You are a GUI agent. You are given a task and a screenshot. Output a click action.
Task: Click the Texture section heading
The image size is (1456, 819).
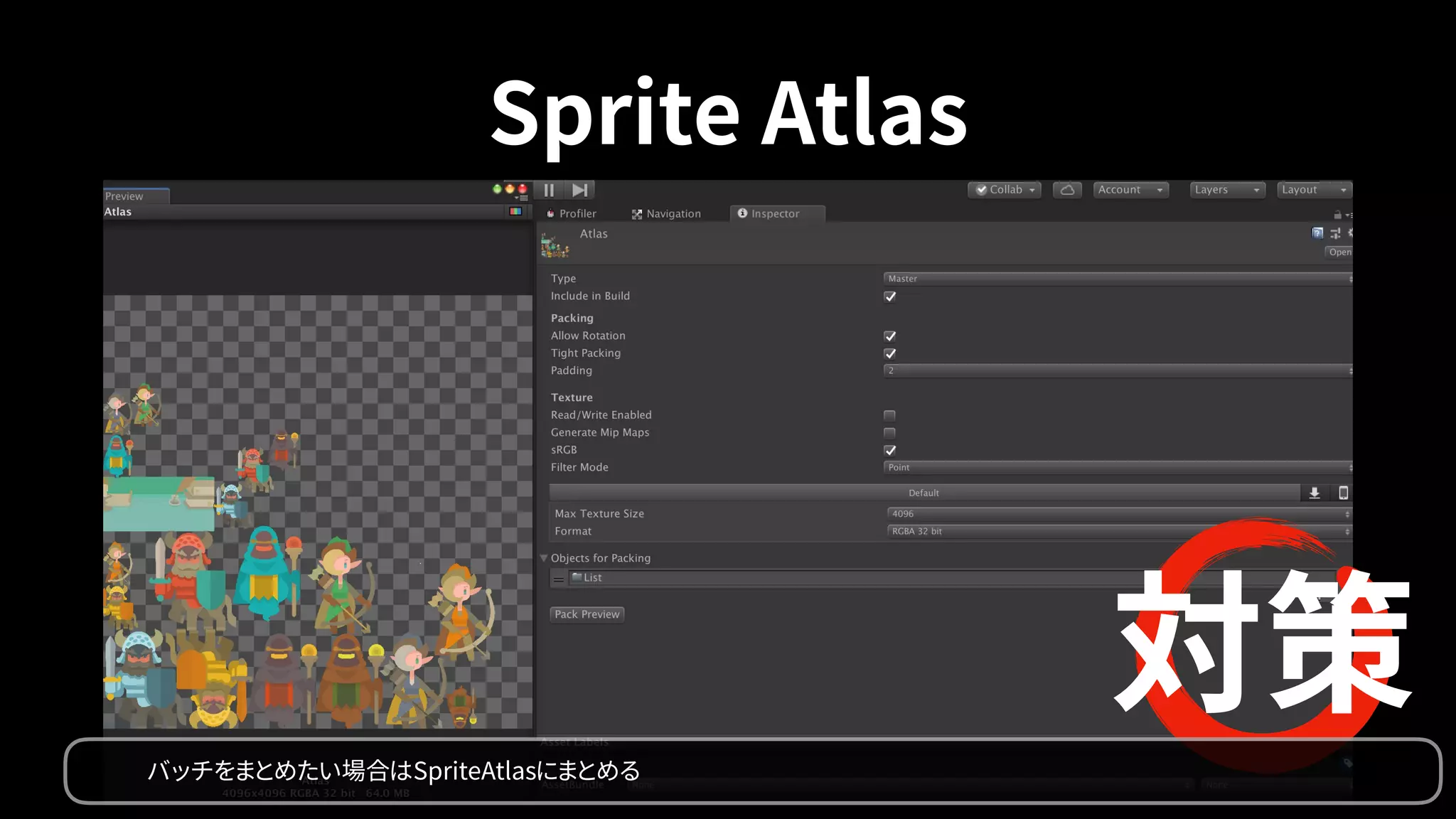point(572,397)
